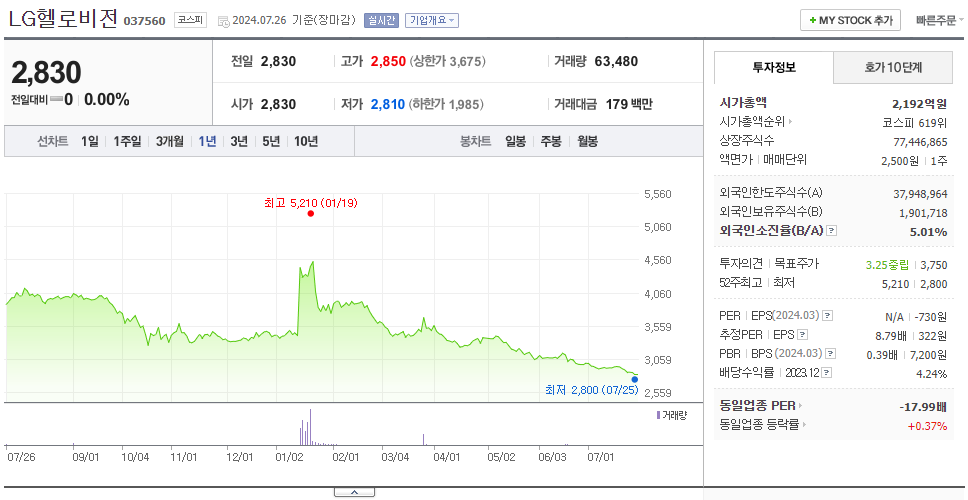Click the help icon next to 외국인소진율(B/A)

832,231
